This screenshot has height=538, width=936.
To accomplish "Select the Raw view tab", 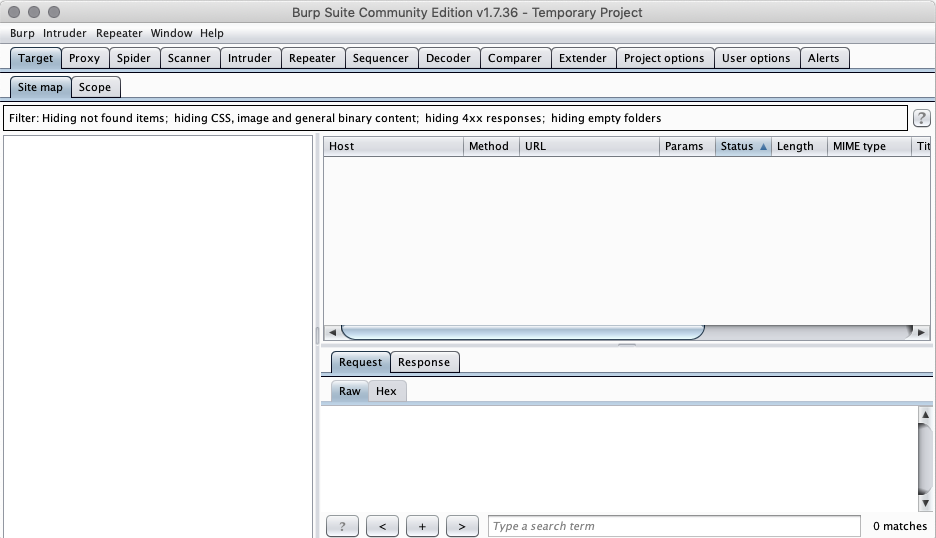I will point(350,391).
